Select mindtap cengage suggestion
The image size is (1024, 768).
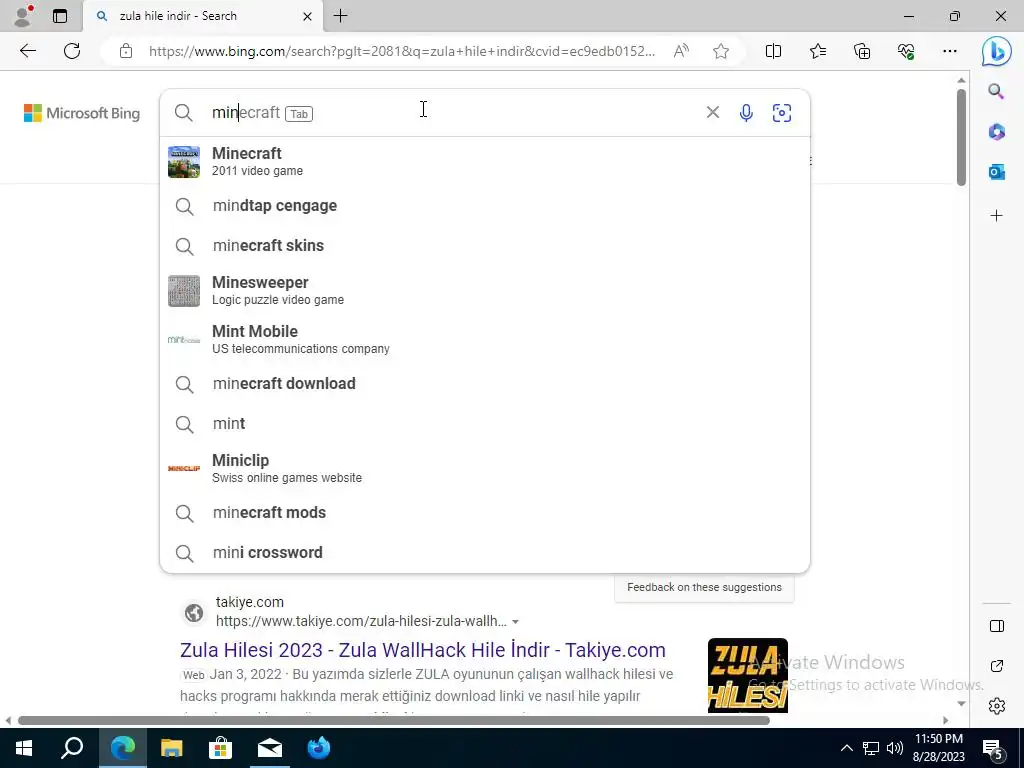(x=485, y=206)
